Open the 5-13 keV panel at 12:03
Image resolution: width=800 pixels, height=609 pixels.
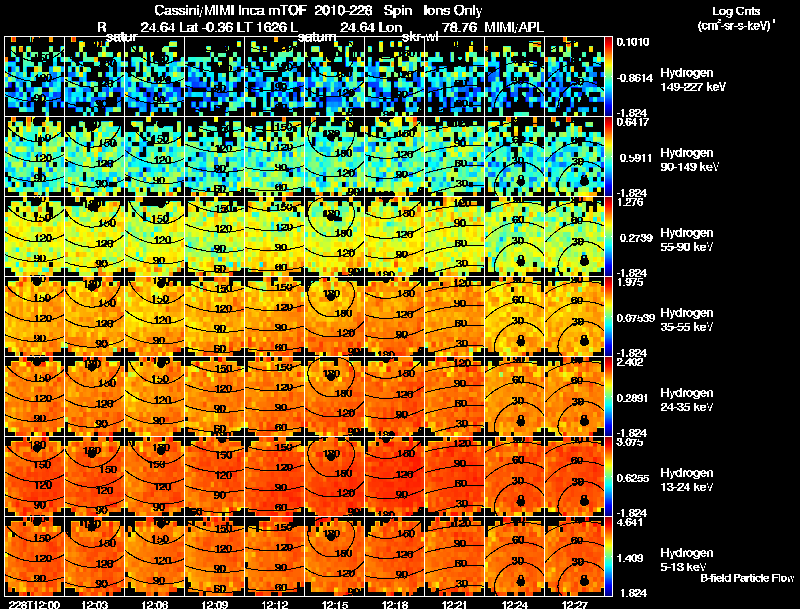pyautogui.click(x=94, y=557)
